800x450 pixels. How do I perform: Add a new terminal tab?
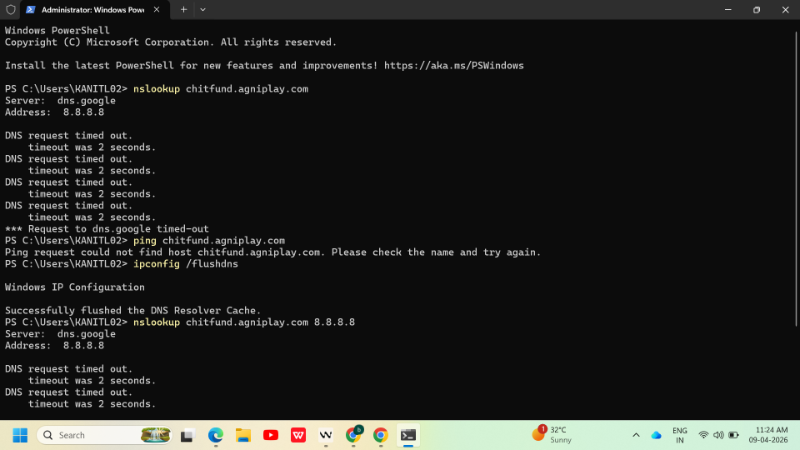coord(183,9)
